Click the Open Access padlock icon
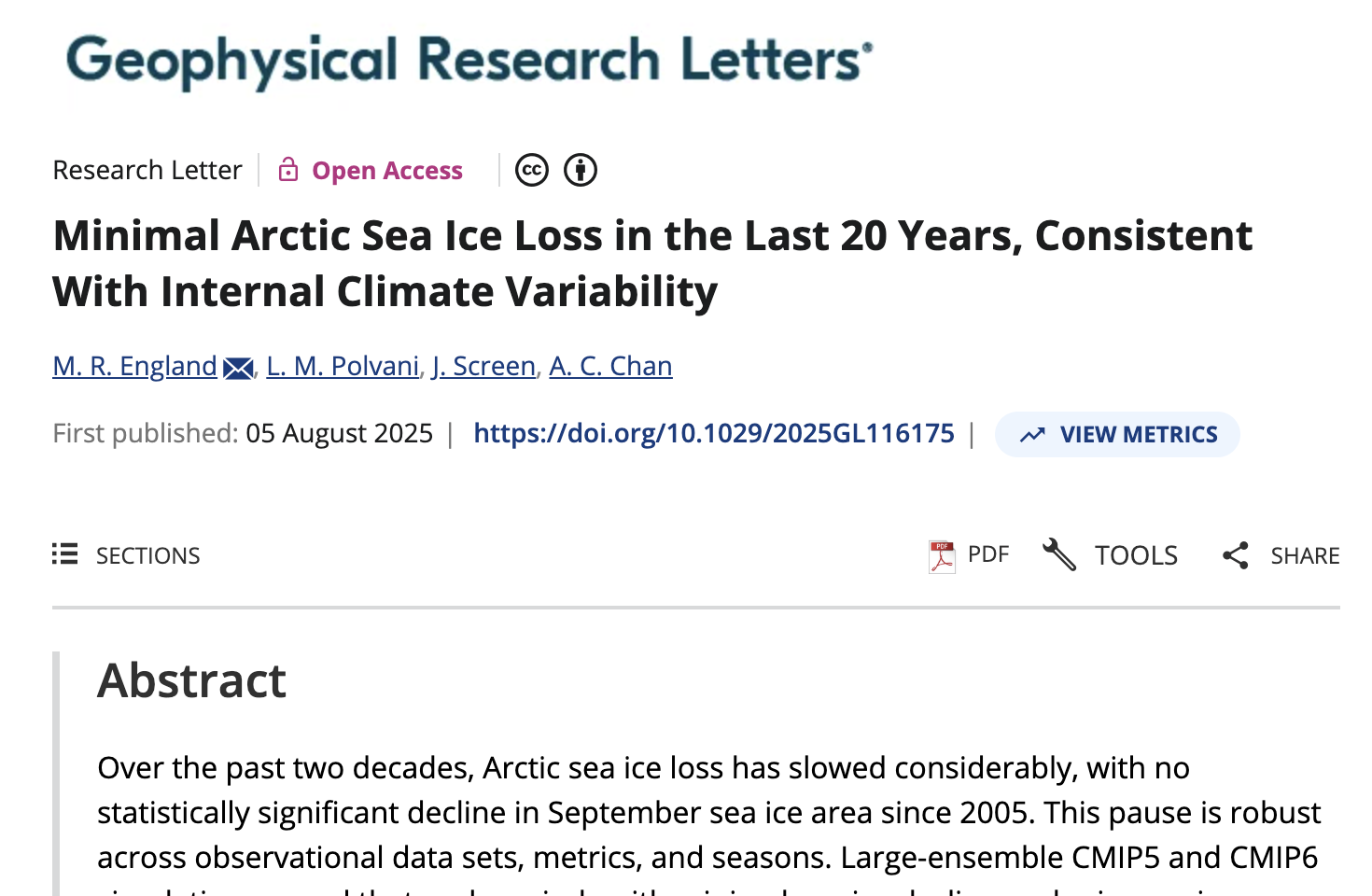The width and height of the screenshot is (1372, 896). point(288,170)
